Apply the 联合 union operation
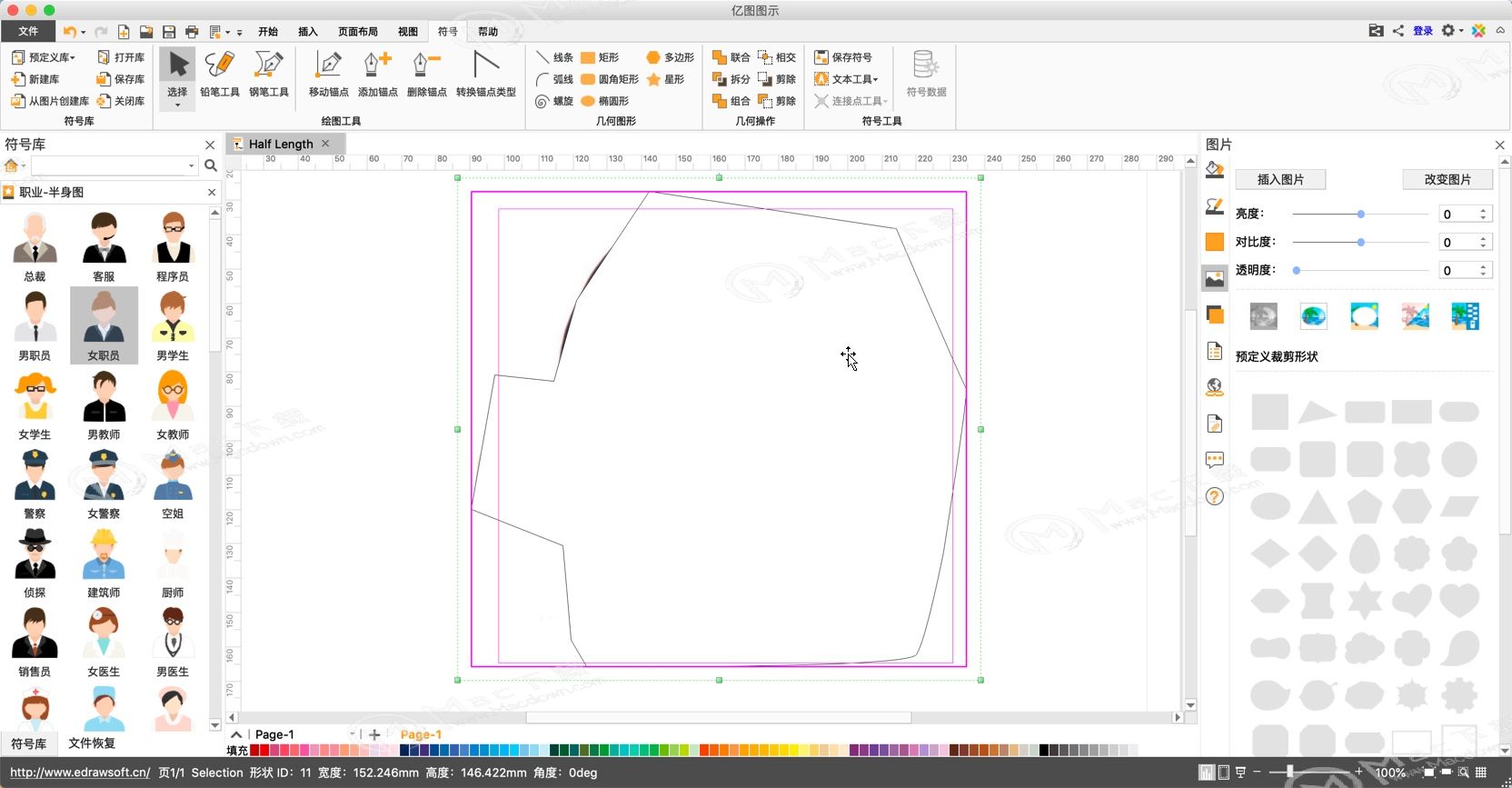The width and height of the screenshot is (1512, 788). (x=731, y=57)
